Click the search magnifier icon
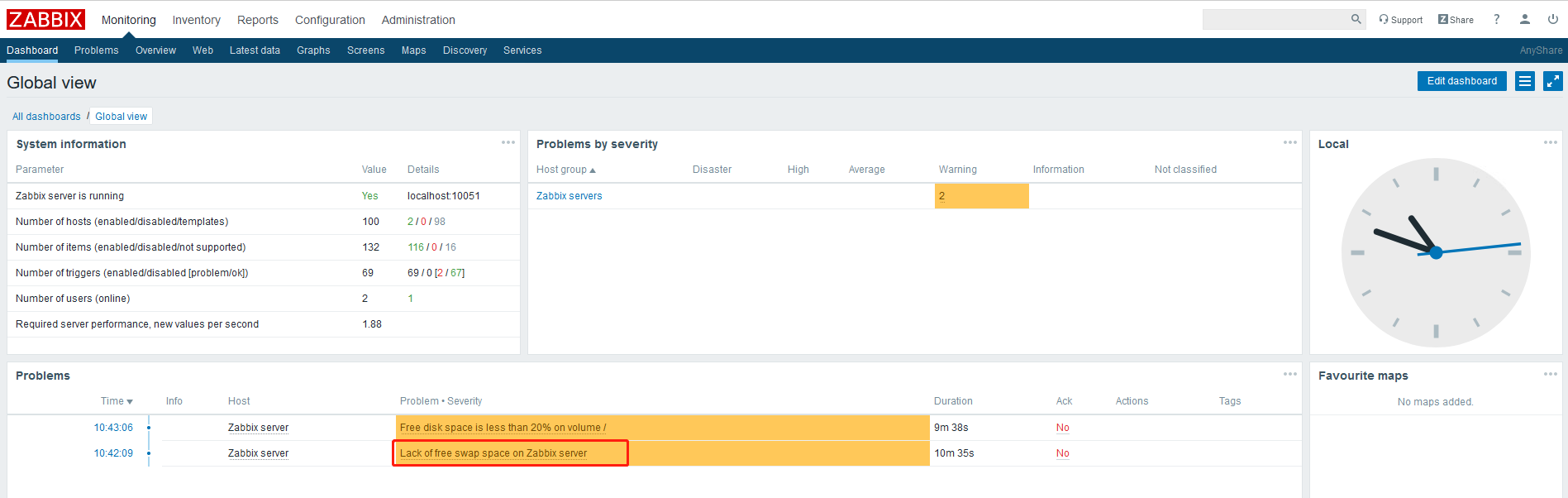Screen dimensions: 1568x498 click(x=1356, y=19)
